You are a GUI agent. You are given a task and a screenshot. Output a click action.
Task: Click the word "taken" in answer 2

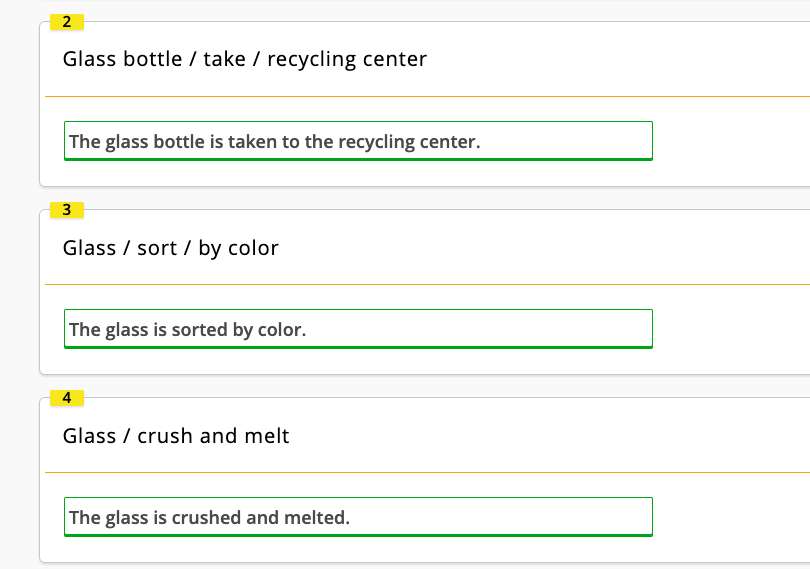tap(253, 142)
